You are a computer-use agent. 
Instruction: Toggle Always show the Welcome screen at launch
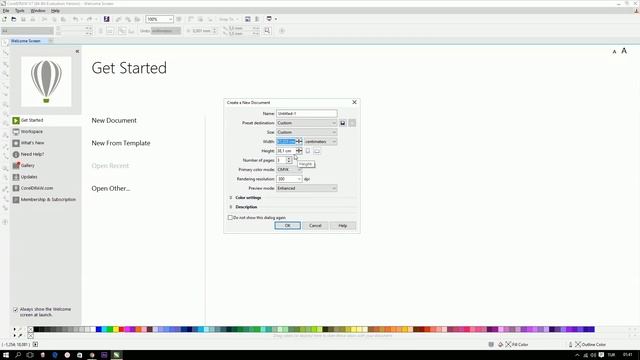click(x=16, y=310)
